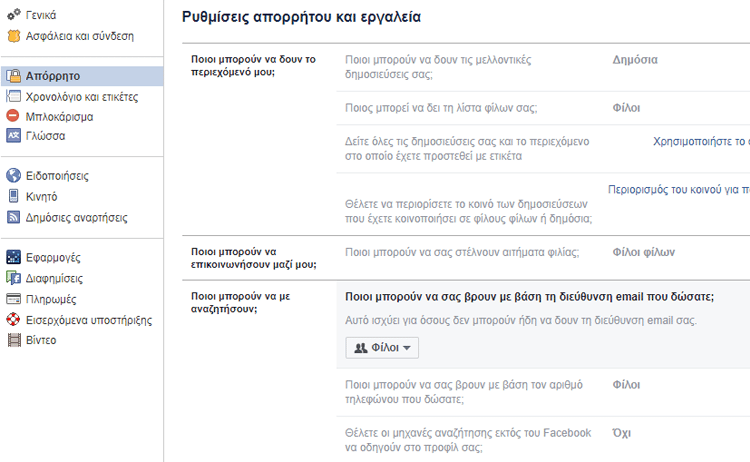The image size is (750, 462).
Task: Click the mobile phone icon for Κινητό
Action: click(13, 196)
